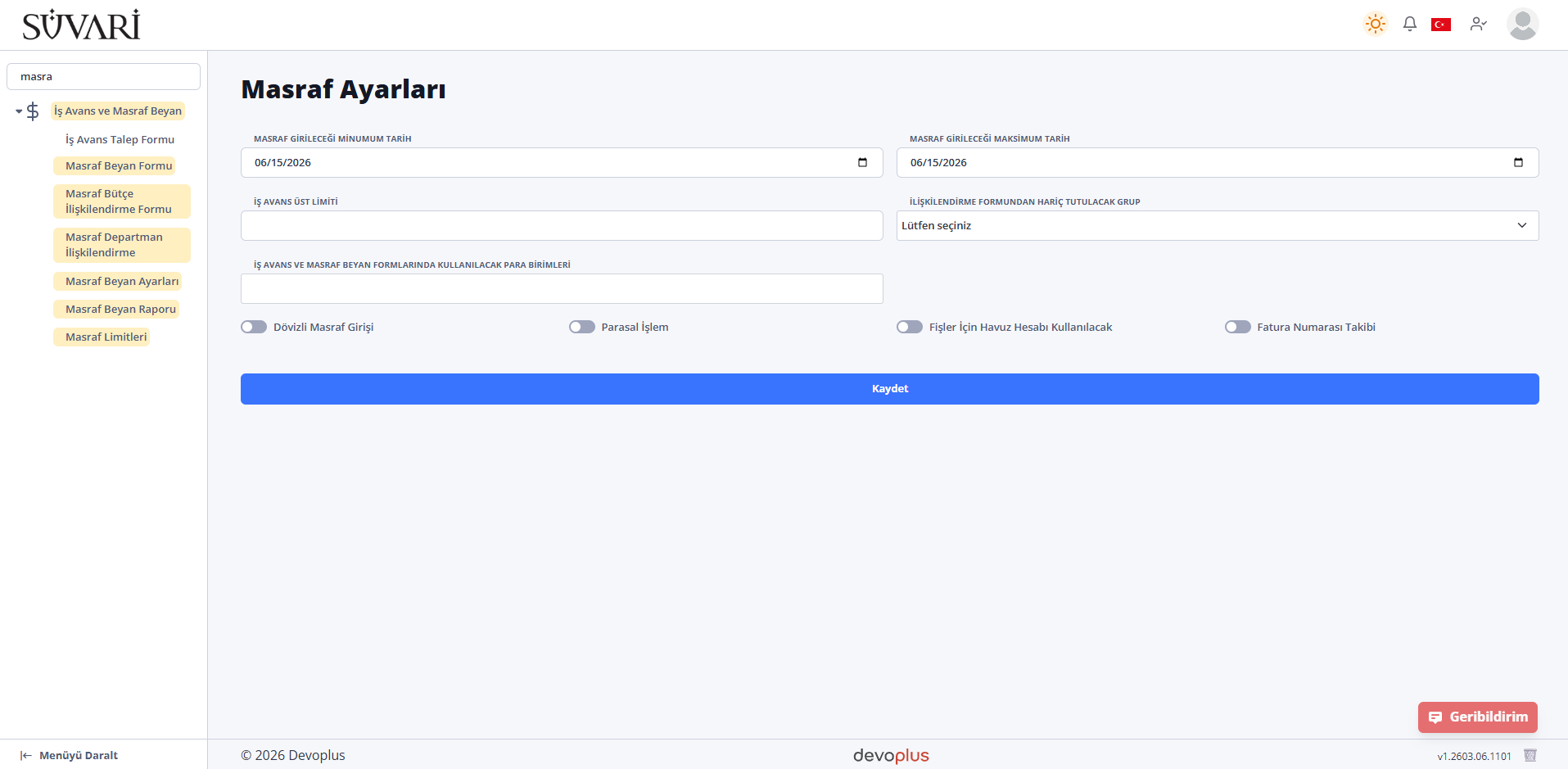This screenshot has width=1568, height=769.
Task: Collapse the İş Avans ve Masraf Beyan tree arrow
Action: coord(19,111)
